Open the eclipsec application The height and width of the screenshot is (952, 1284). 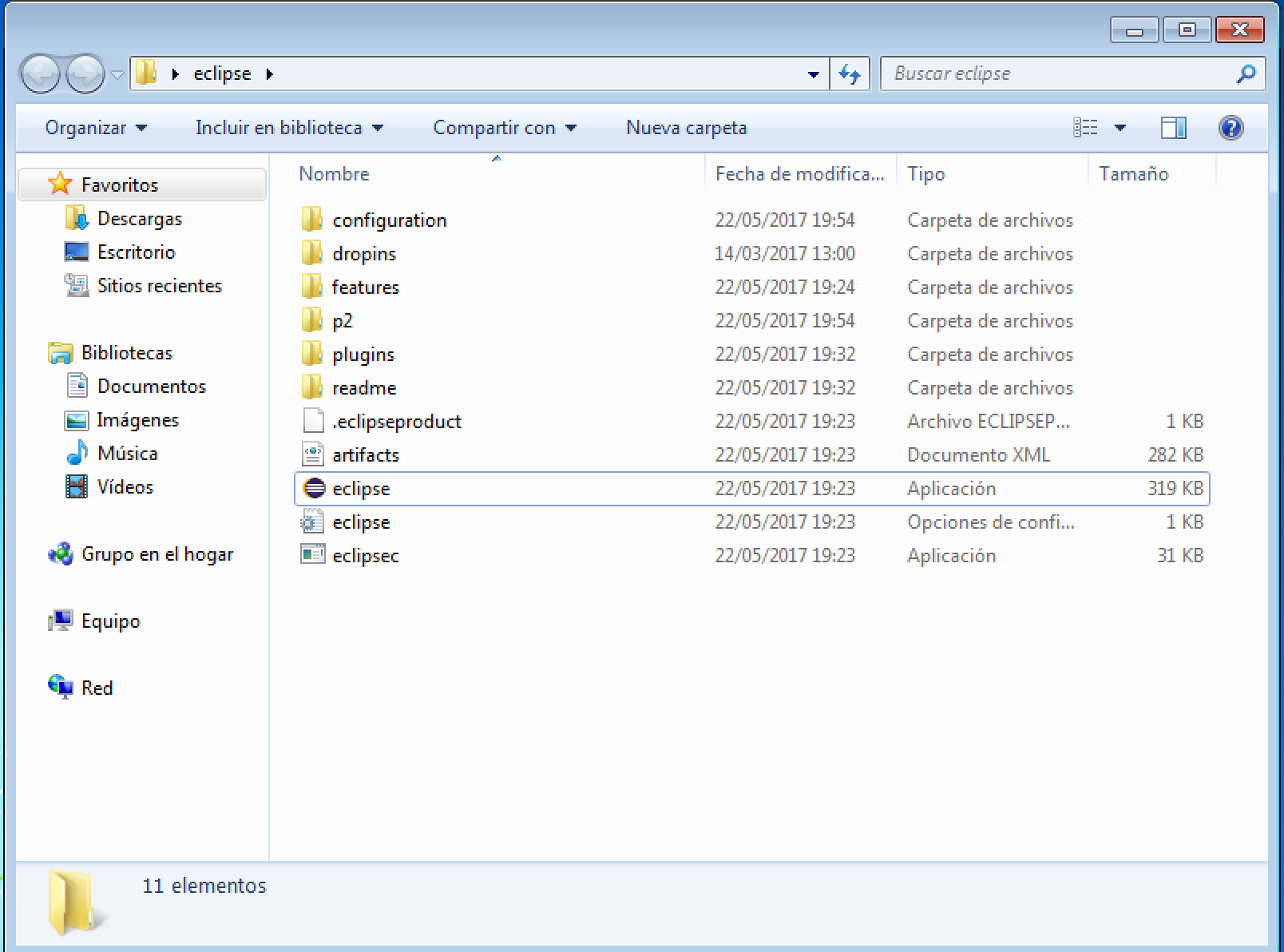click(x=366, y=555)
